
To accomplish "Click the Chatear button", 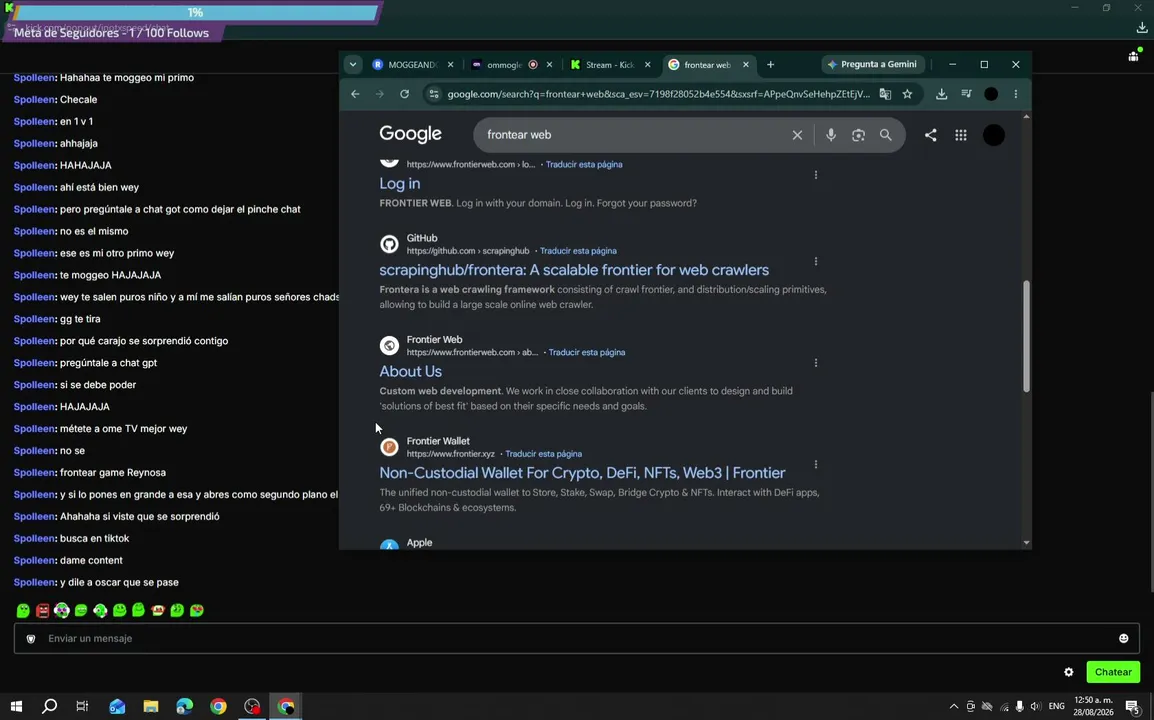I will 1113,672.
